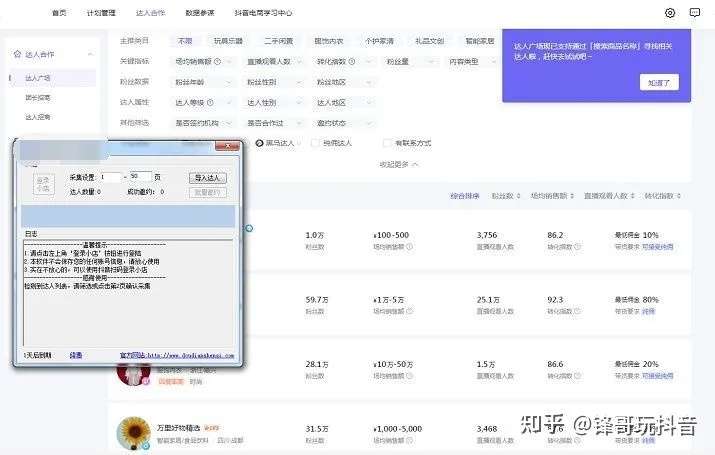Open the 是否签约机构 dropdown

click(203, 123)
